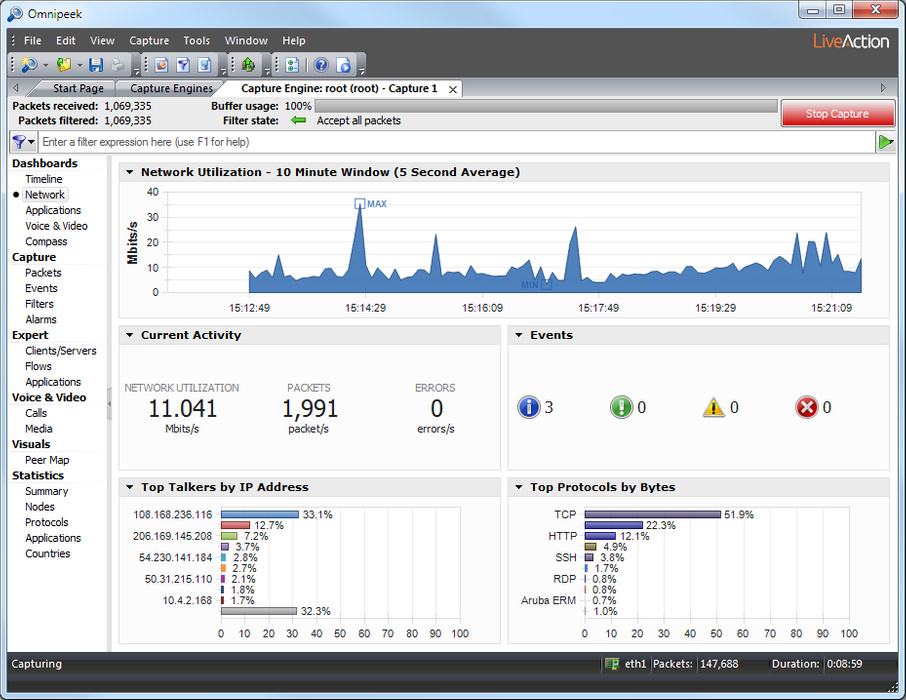Image resolution: width=906 pixels, height=700 pixels.
Task: Click the Stop Capture button
Action: pyautogui.click(x=837, y=113)
